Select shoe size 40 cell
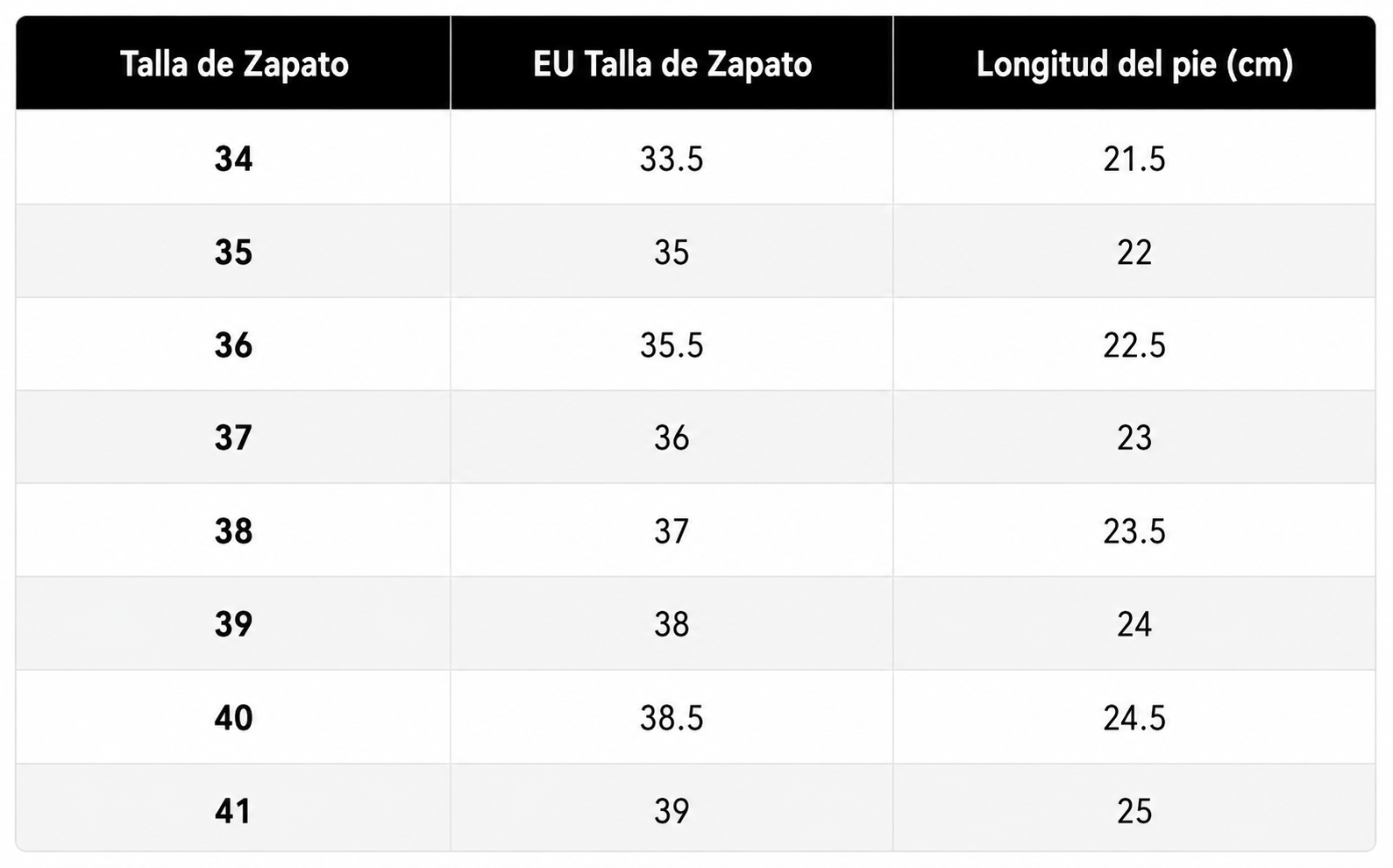This screenshot has width=1393, height=868. (233, 717)
